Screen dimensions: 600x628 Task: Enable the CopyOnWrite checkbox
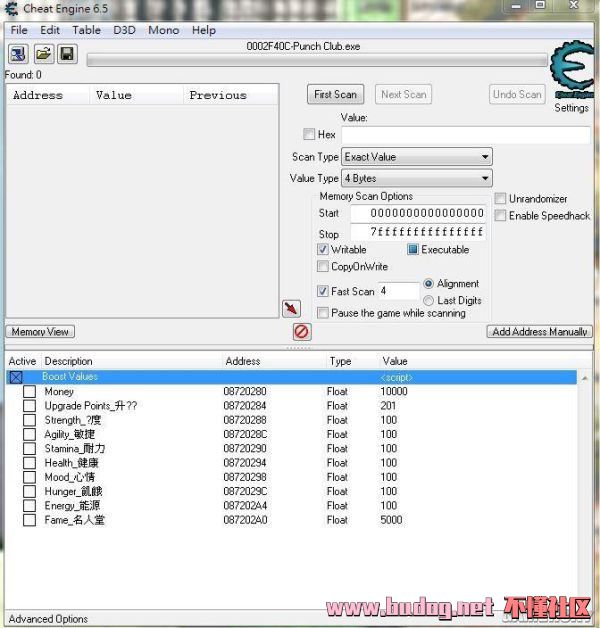(x=322, y=266)
